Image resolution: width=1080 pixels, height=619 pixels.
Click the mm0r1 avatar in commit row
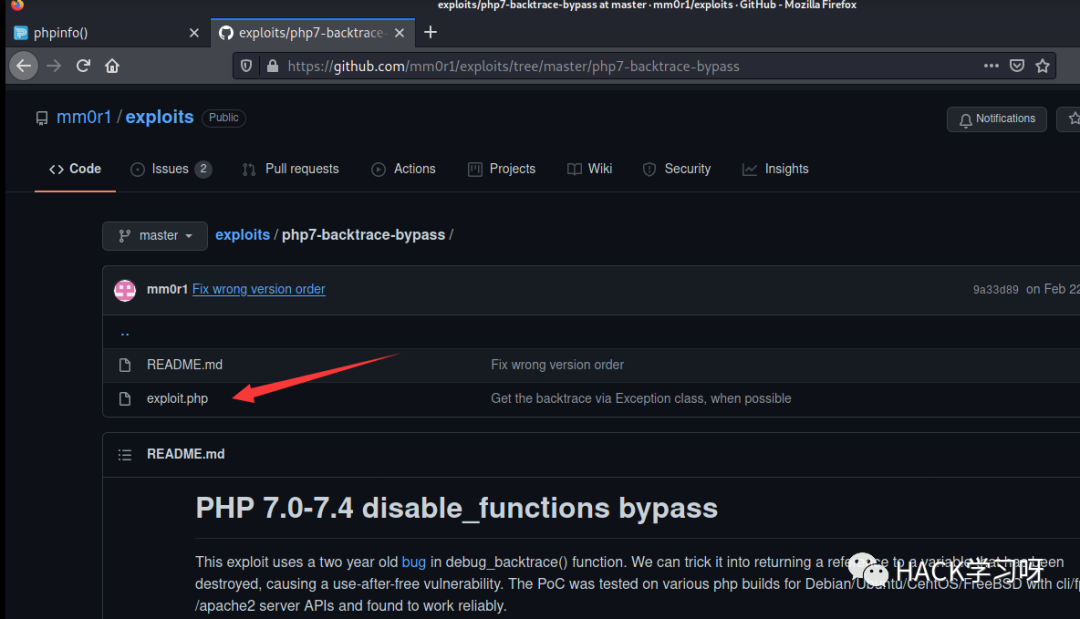click(125, 290)
